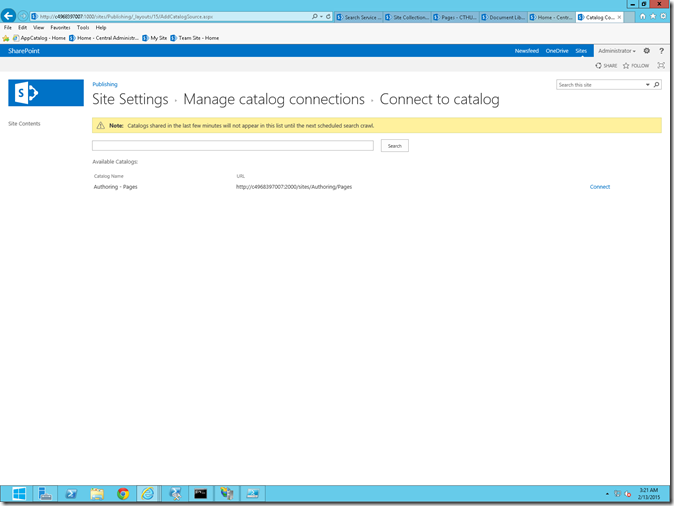Switch to the Home - Centr browser tab
The height and width of the screenshot is (506, 674).
click(x=551, y=17)
